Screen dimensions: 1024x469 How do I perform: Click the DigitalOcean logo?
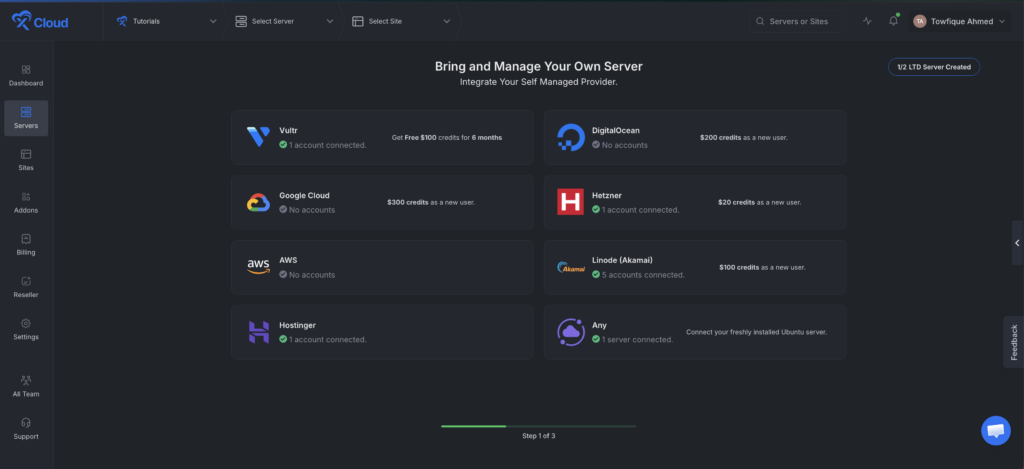571,137
